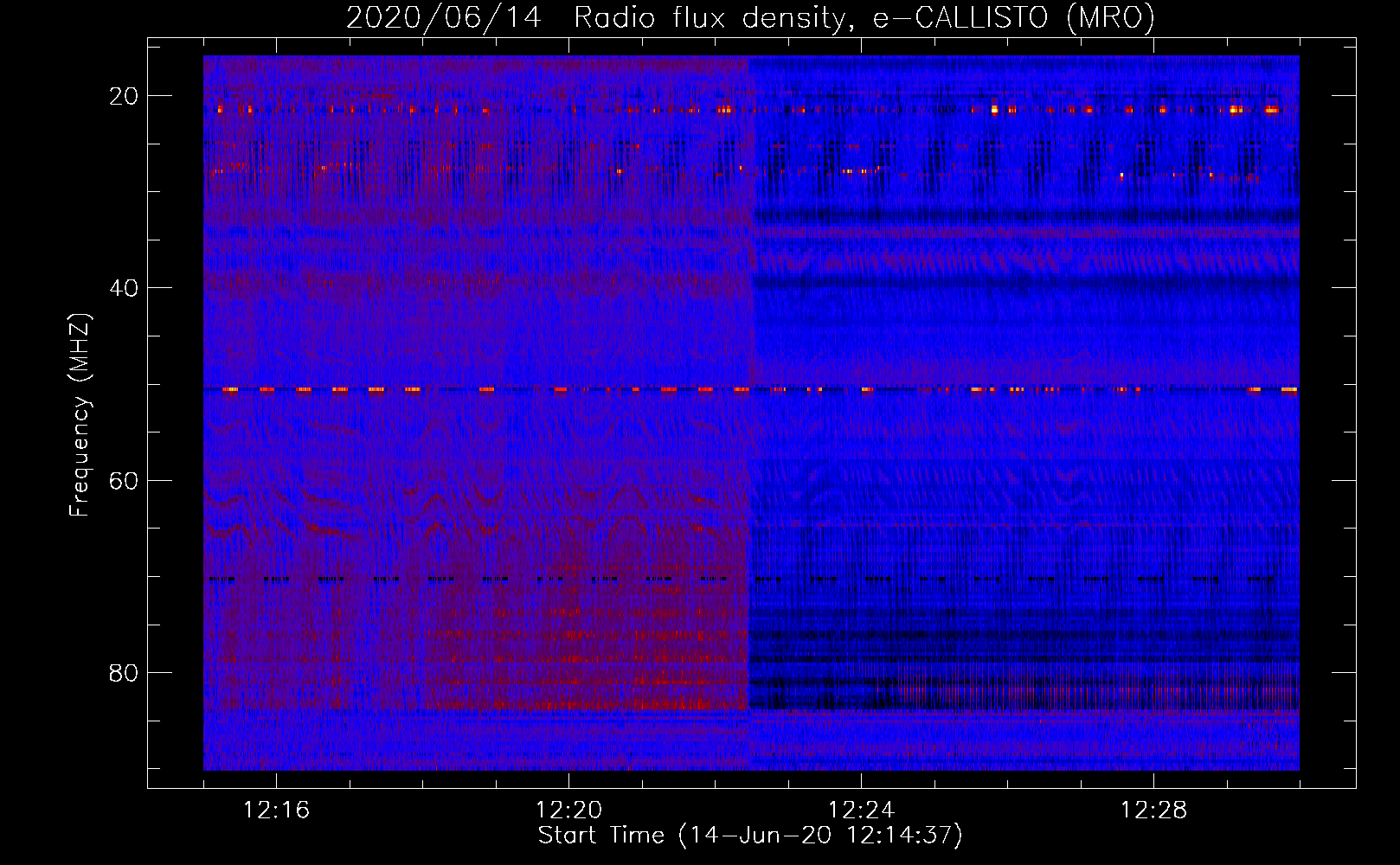Click the 'Frequency (MHZ)' y-axis label

click(x=80, y=415)
